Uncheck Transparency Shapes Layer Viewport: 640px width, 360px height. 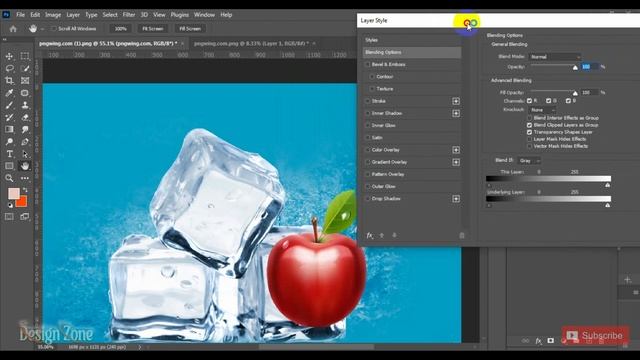point(529,132)
